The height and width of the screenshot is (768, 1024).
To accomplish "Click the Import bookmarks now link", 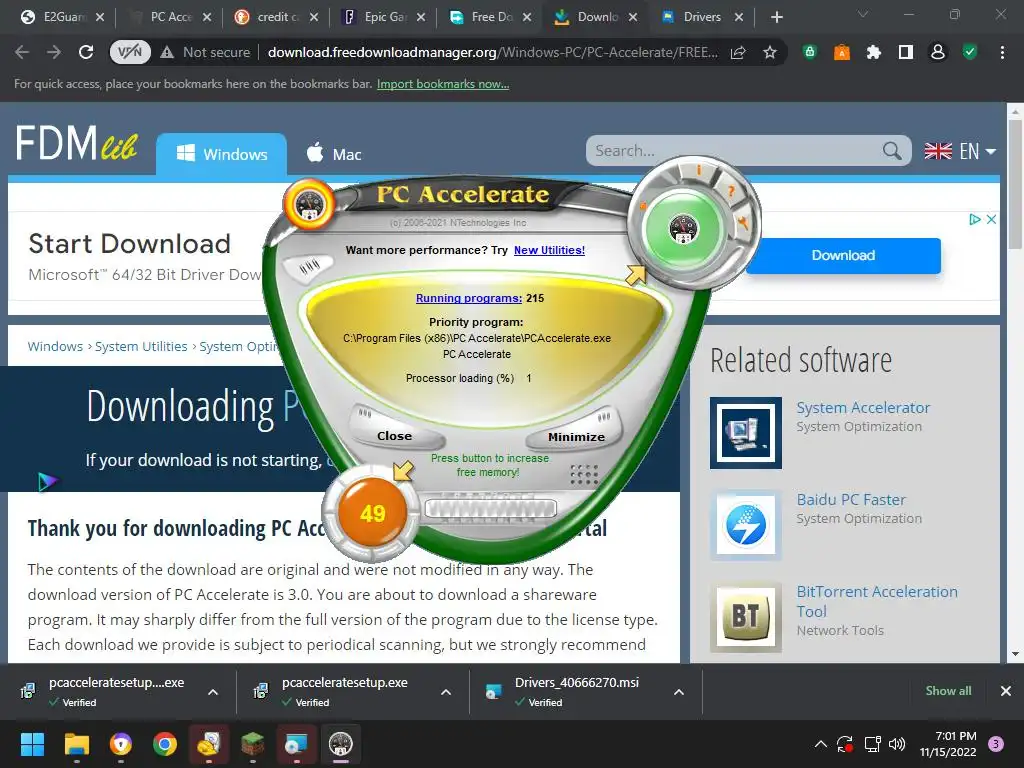I will 443,84.
